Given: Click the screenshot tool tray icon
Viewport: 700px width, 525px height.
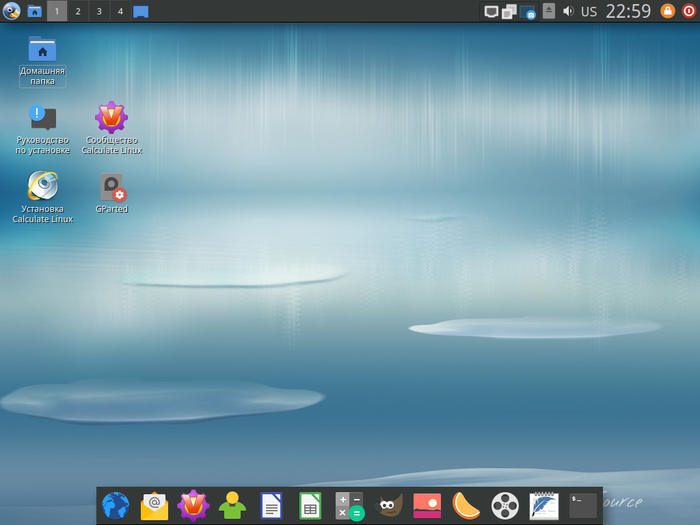Looking at the screenshot, I should tap(528, 12).
